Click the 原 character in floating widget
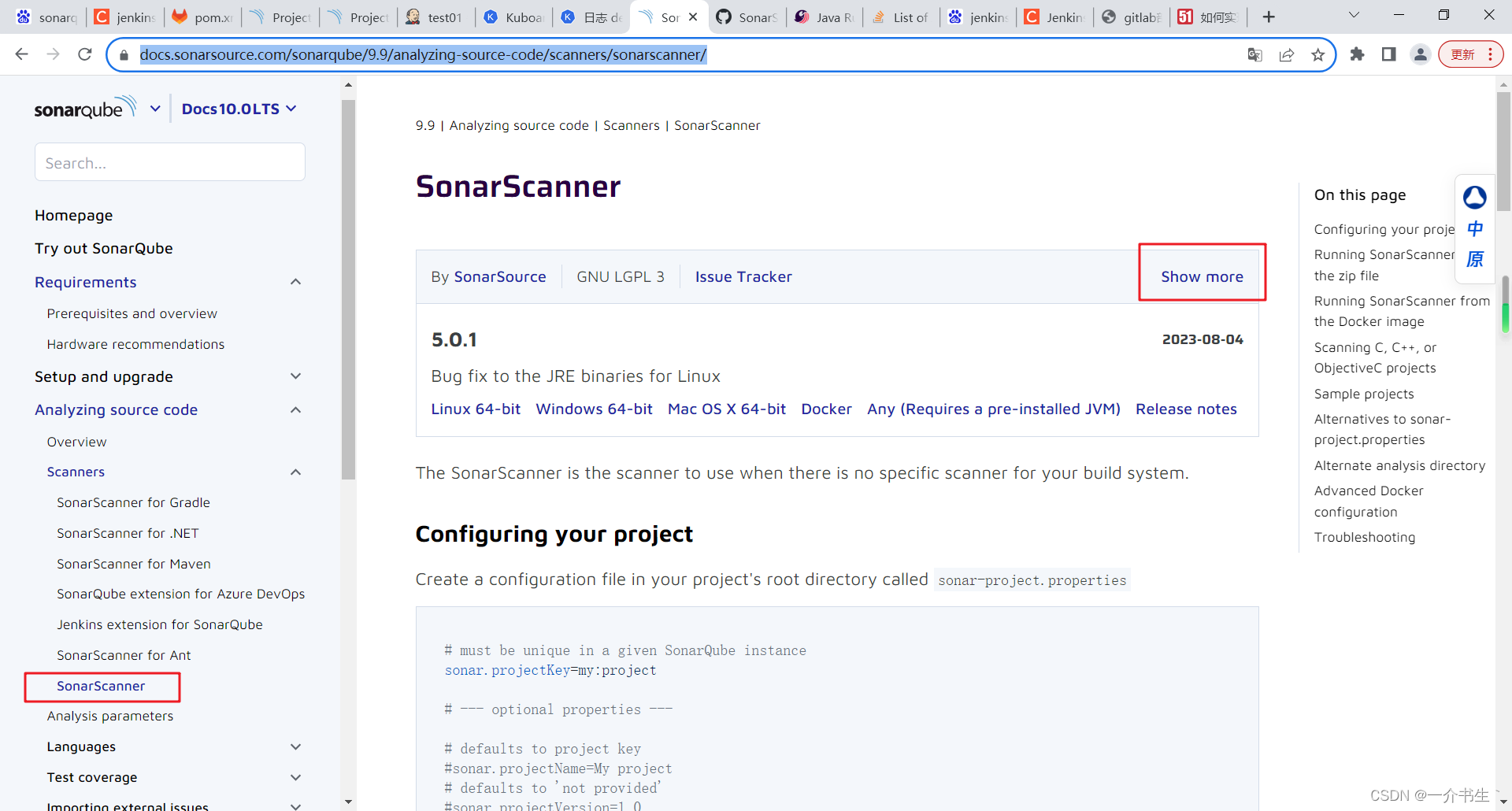 [x=1475, y=259]
